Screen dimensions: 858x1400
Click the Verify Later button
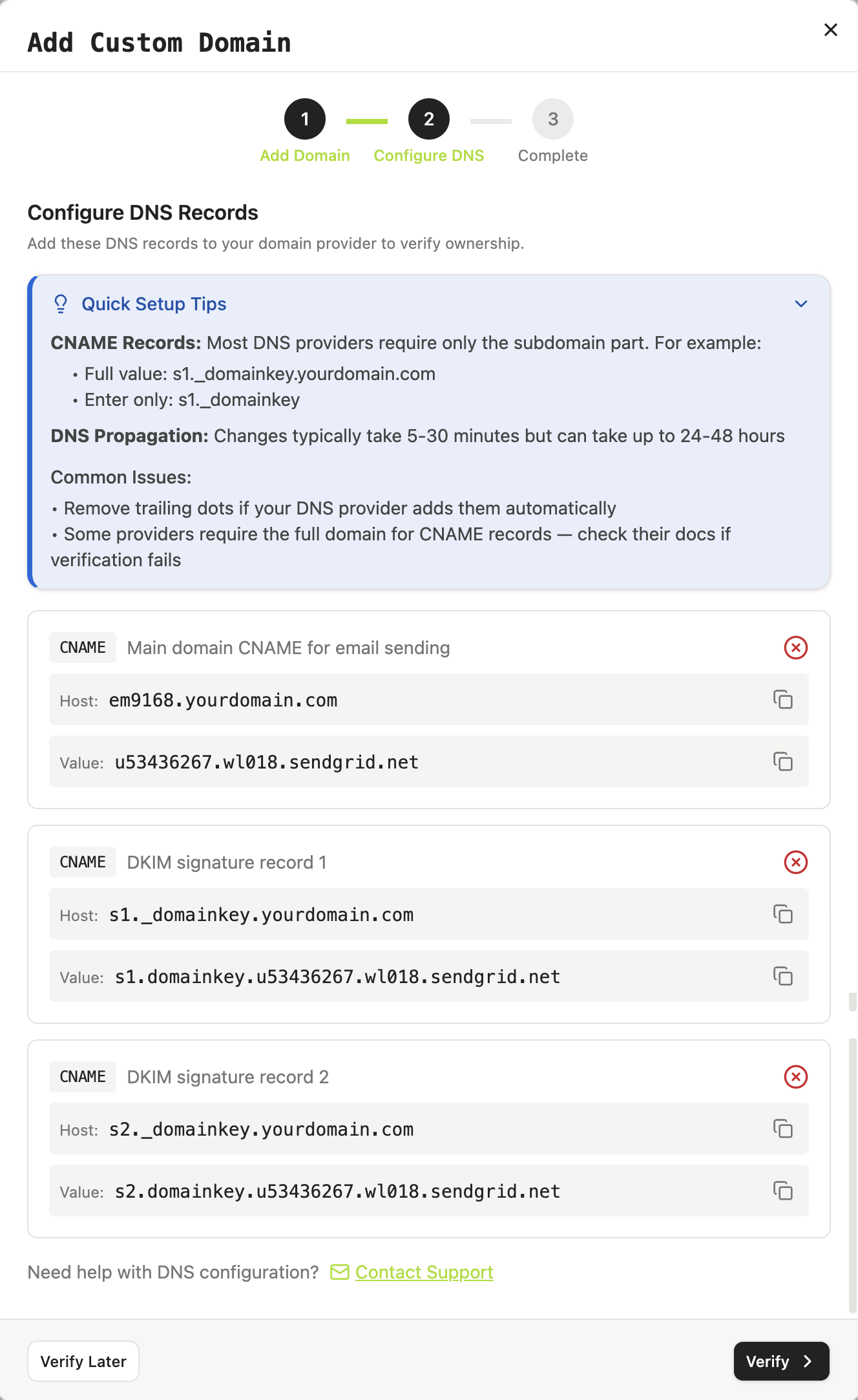point(83,1361)
